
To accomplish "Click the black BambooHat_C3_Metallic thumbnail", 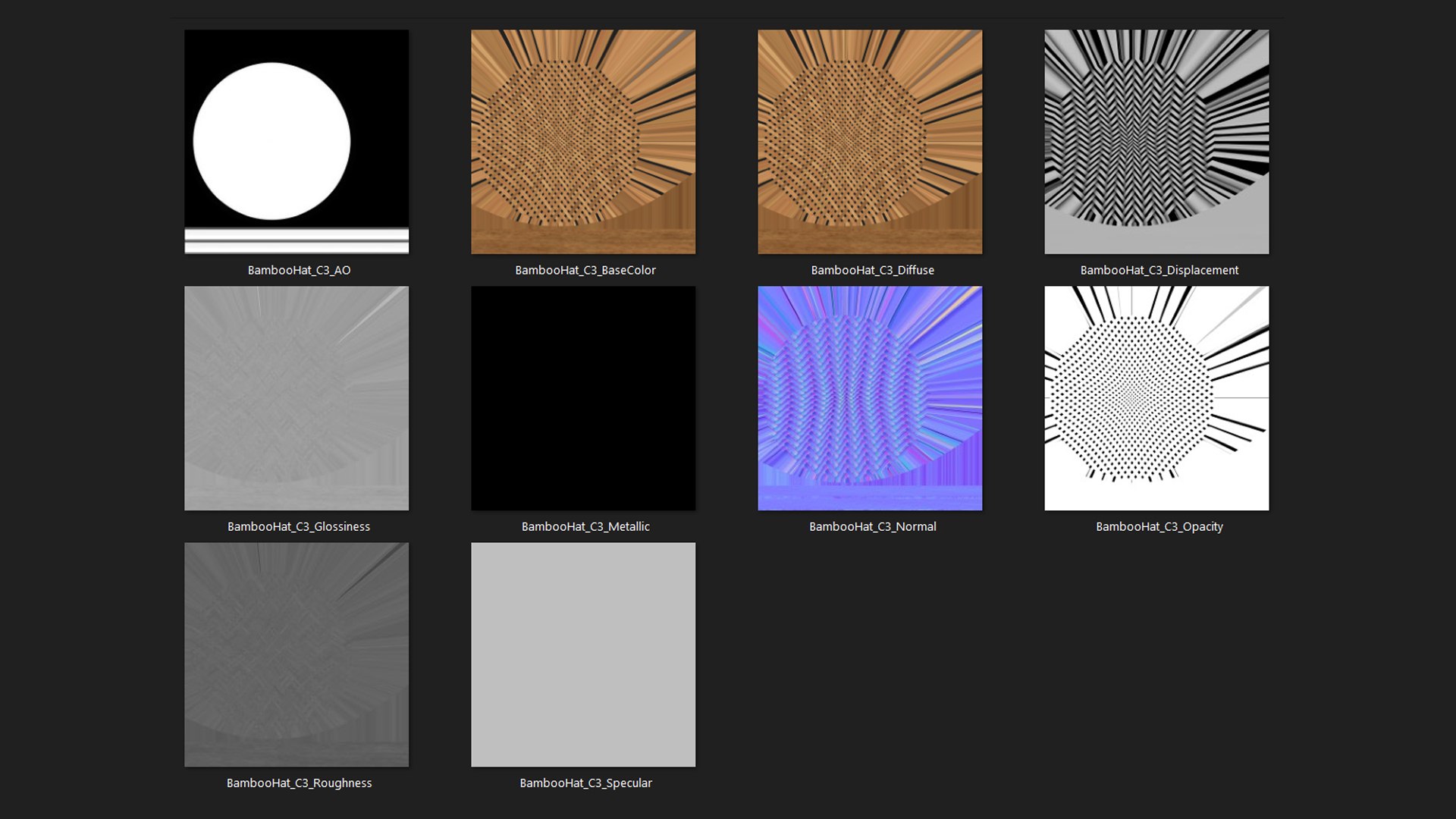I will coord(583,398).
